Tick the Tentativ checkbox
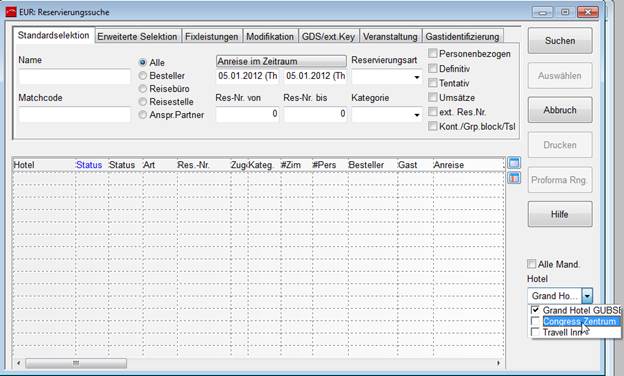This screenshot has width=624, height=376. (433, 83)
